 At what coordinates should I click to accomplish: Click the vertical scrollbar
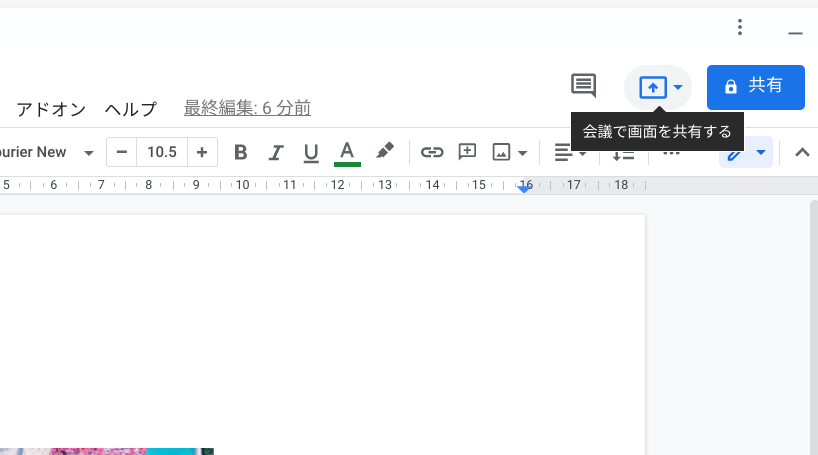click(x=814, y=327)
